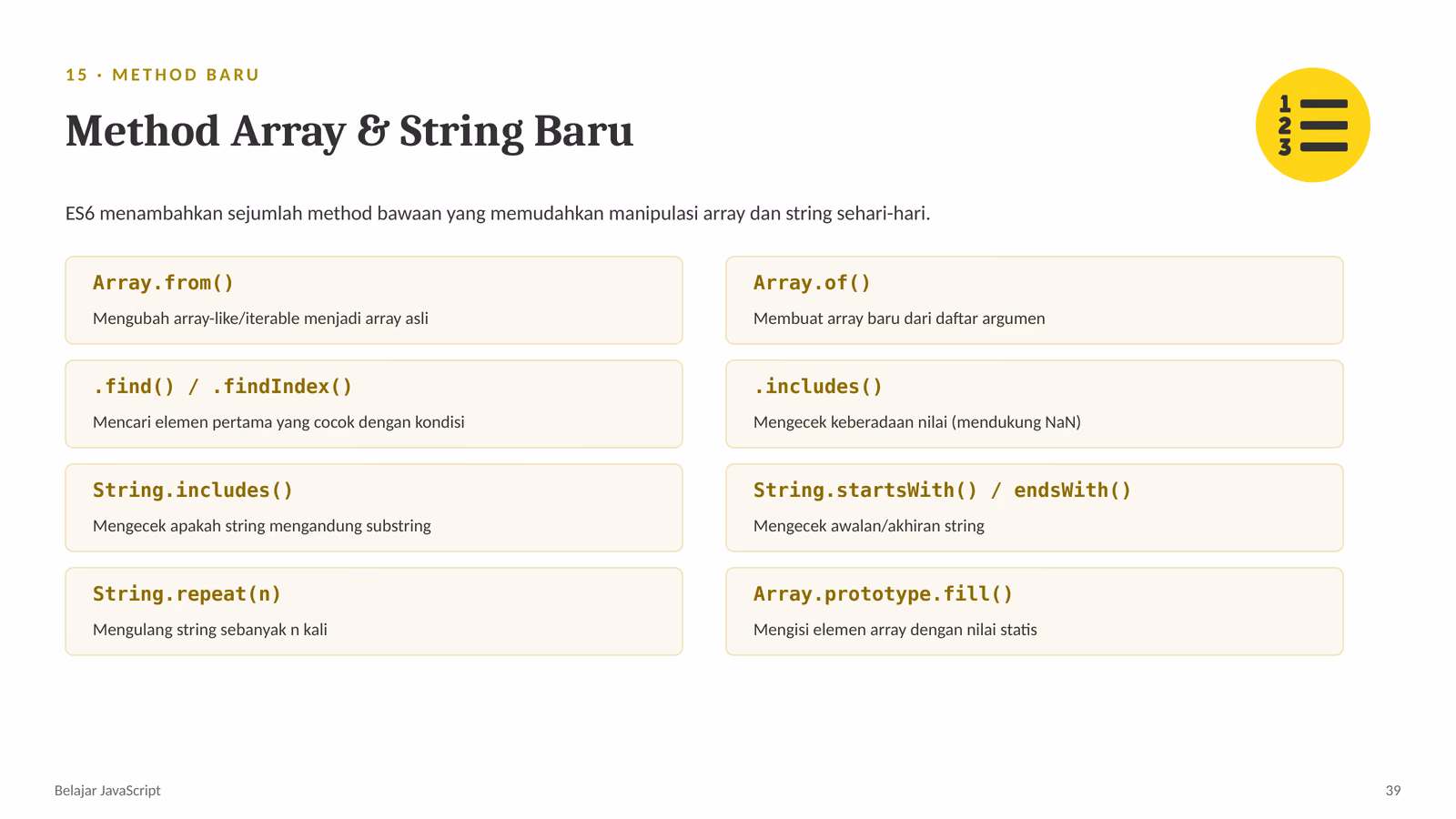This screenshot has height=819, width=1456.
Task: Click the '15 · METHOD BARU' section label
Action: pyautogui.click(x=163, y=75)
